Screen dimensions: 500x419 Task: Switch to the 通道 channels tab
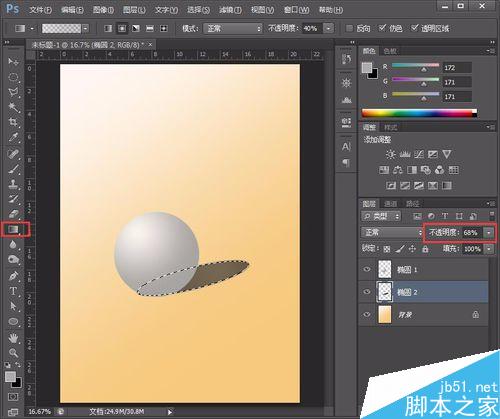pos(390,203)
